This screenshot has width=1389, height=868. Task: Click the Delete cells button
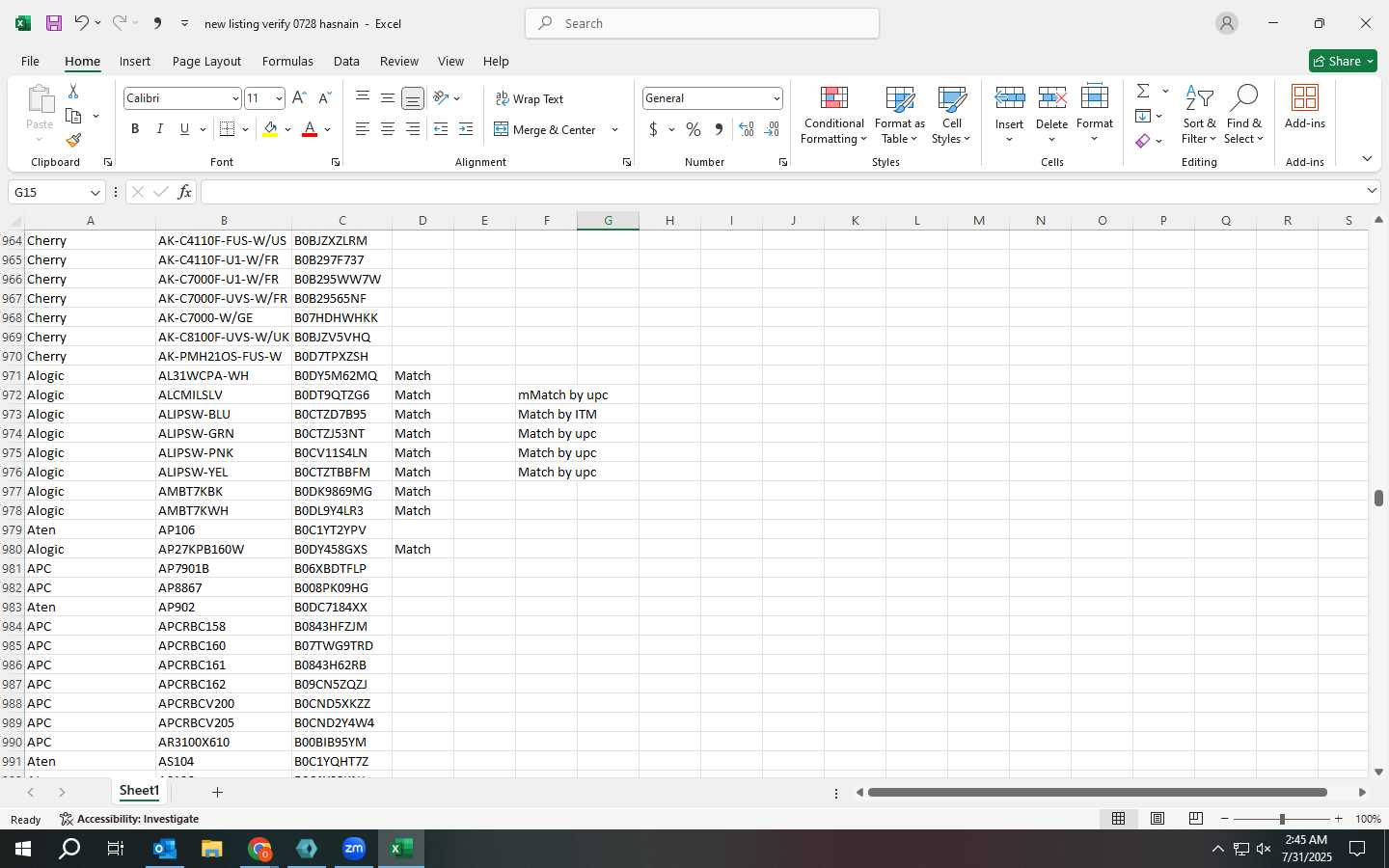coord(1052,114)
